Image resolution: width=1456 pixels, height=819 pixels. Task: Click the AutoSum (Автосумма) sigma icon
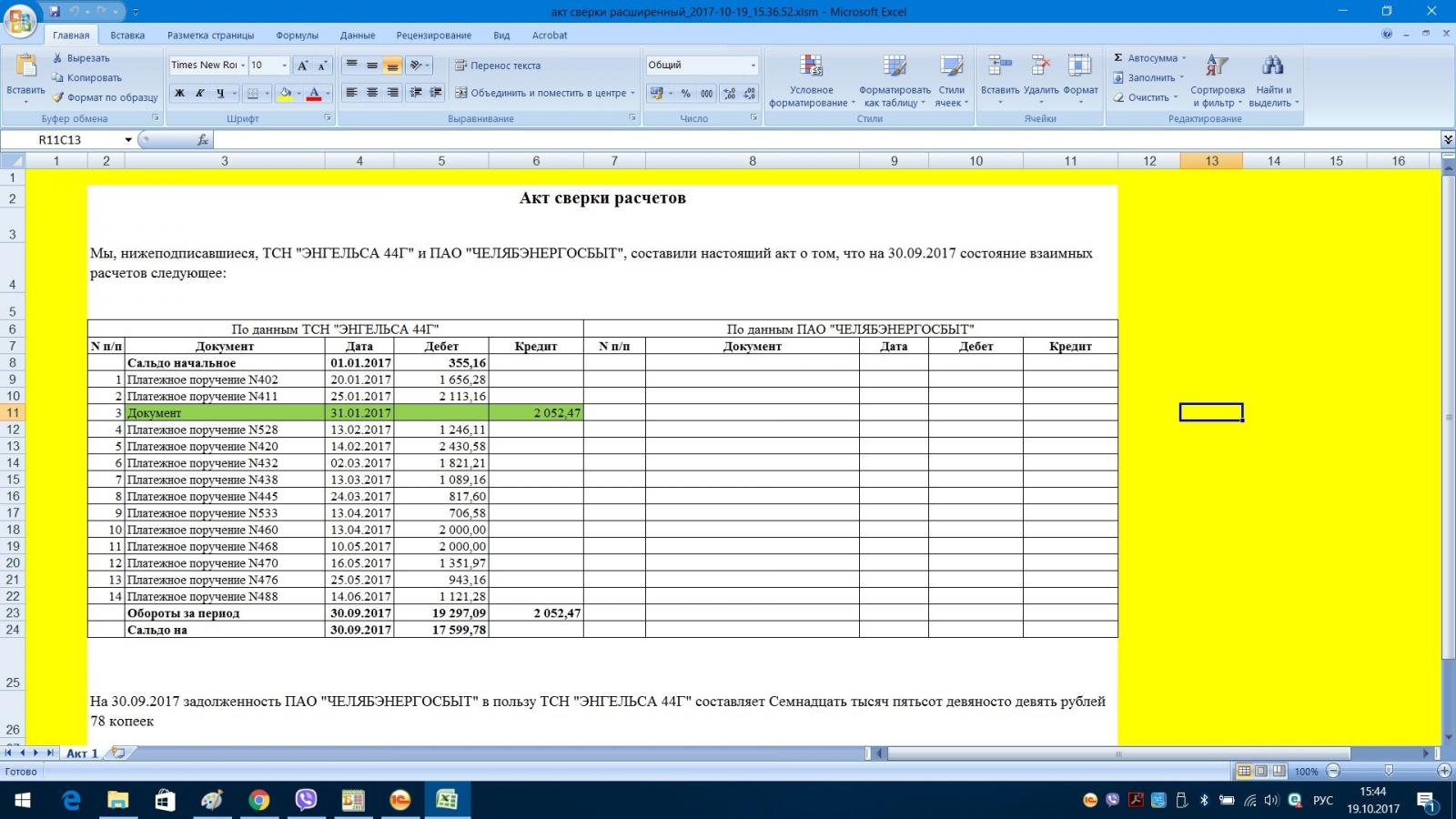point(1118,58)
